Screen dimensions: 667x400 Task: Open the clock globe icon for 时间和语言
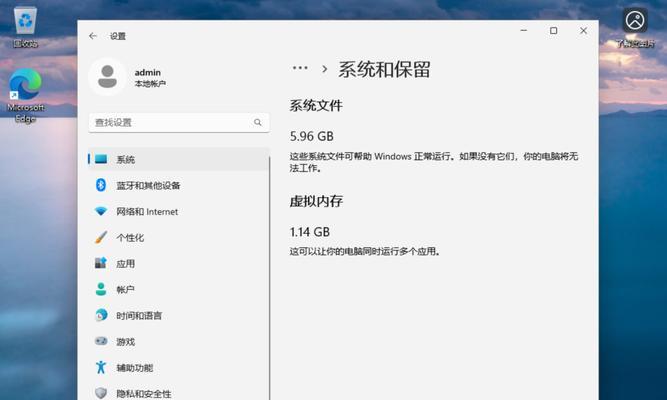[101, 315]
